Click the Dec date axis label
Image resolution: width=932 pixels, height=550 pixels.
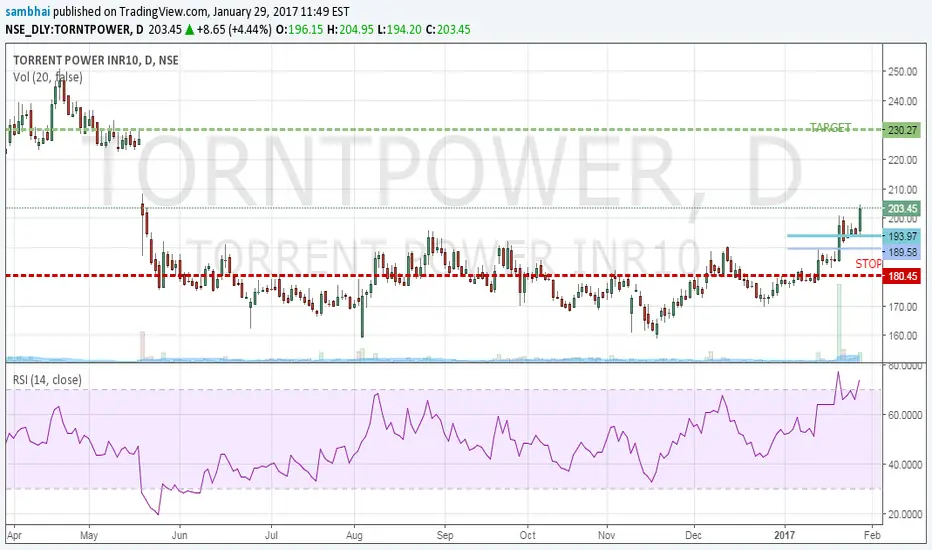pos(693,535)
